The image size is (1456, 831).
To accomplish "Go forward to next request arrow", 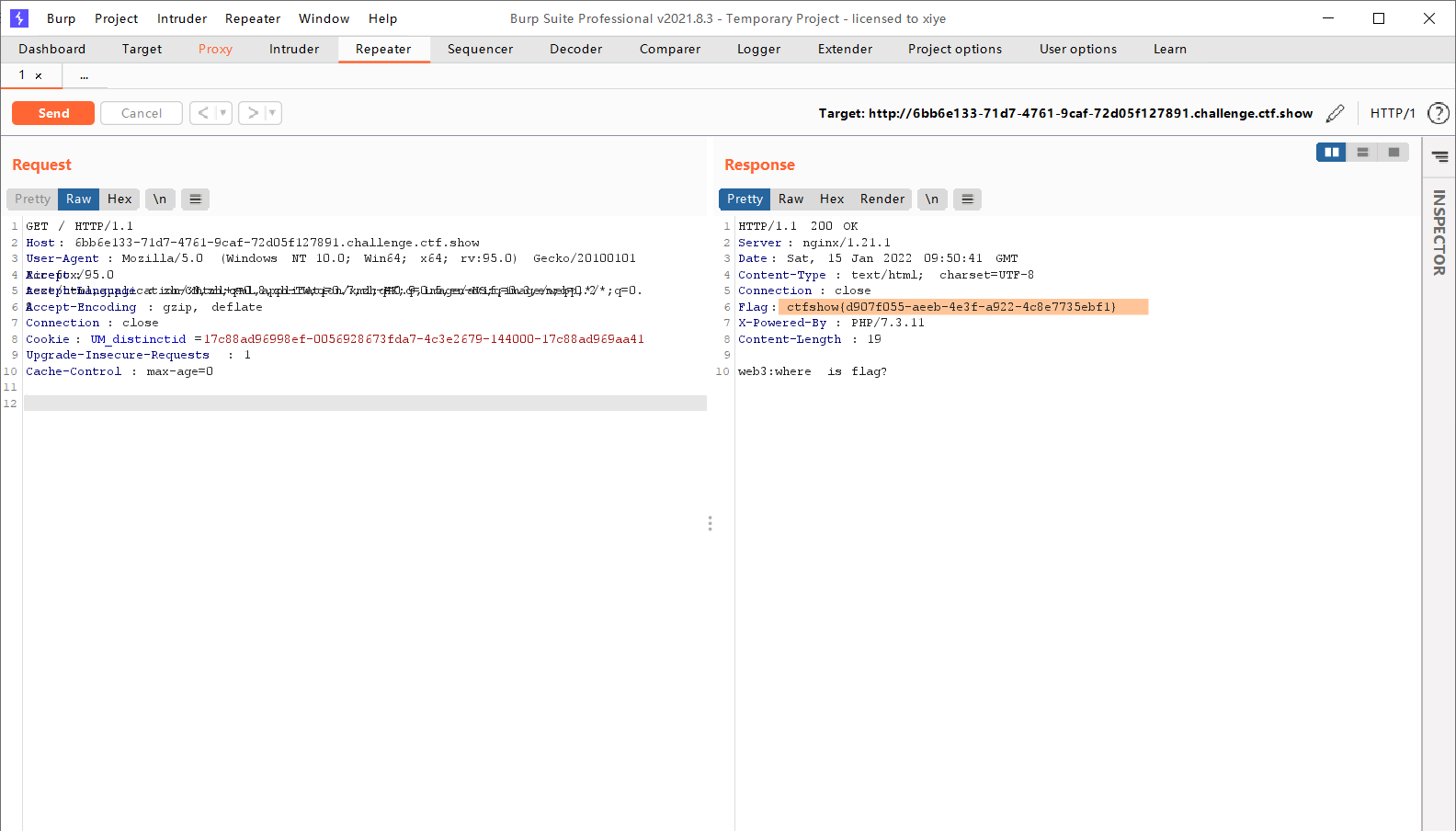I will (253, 113).
